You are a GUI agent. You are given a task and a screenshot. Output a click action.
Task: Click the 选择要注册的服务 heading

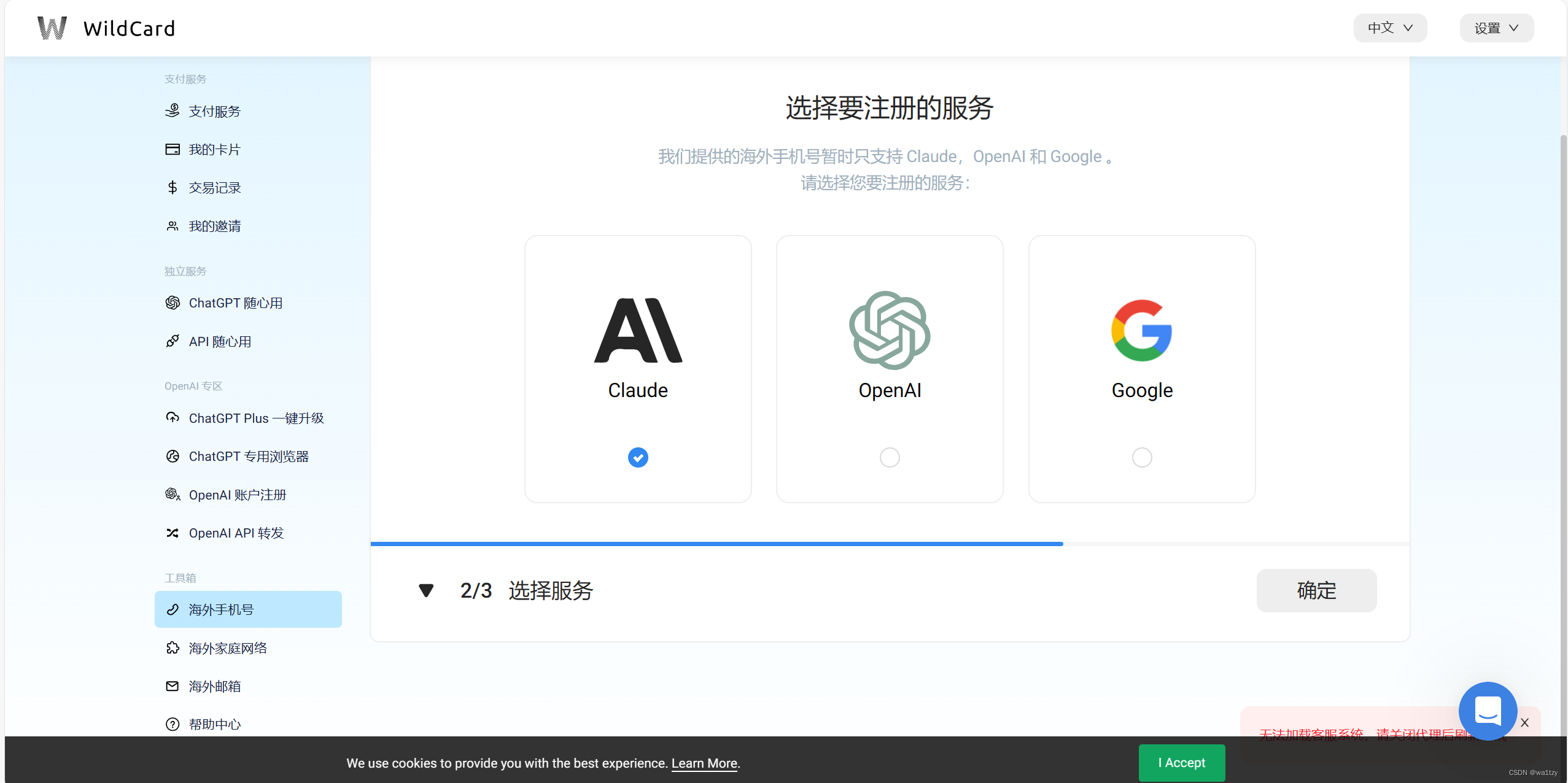click(x=890, y=109)
